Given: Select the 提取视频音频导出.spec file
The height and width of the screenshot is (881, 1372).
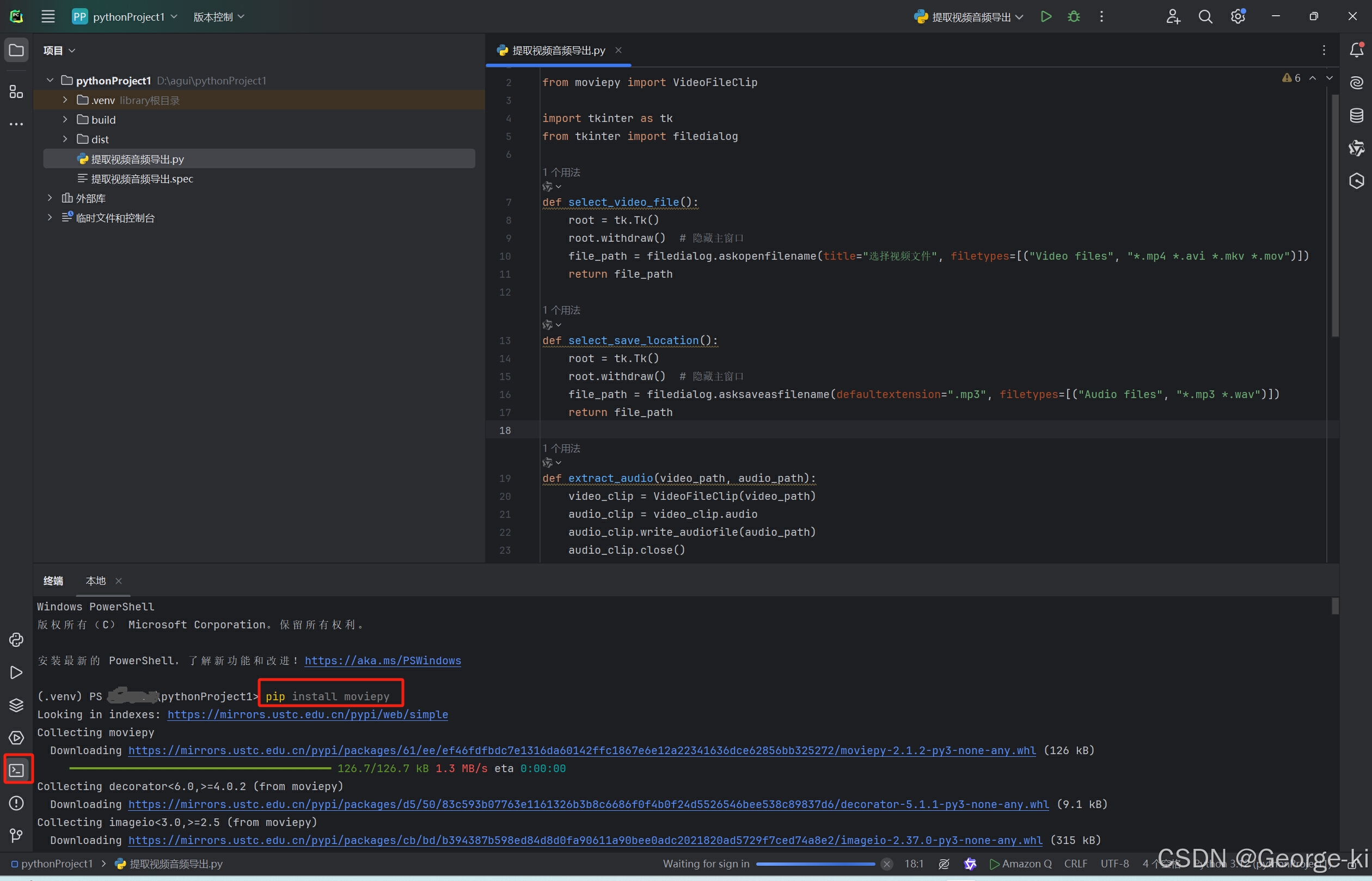Looking at the screenshot, I should click(142, 179).
